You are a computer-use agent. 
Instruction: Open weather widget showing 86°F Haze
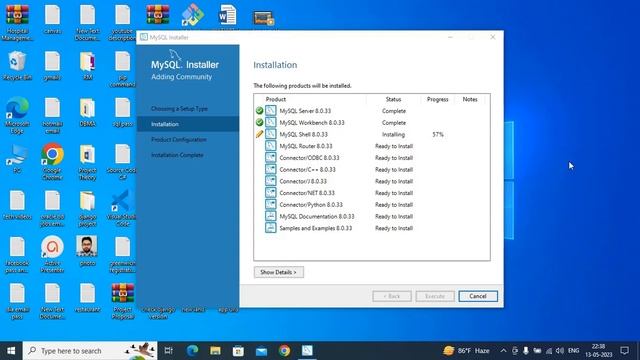coord(467,351)
